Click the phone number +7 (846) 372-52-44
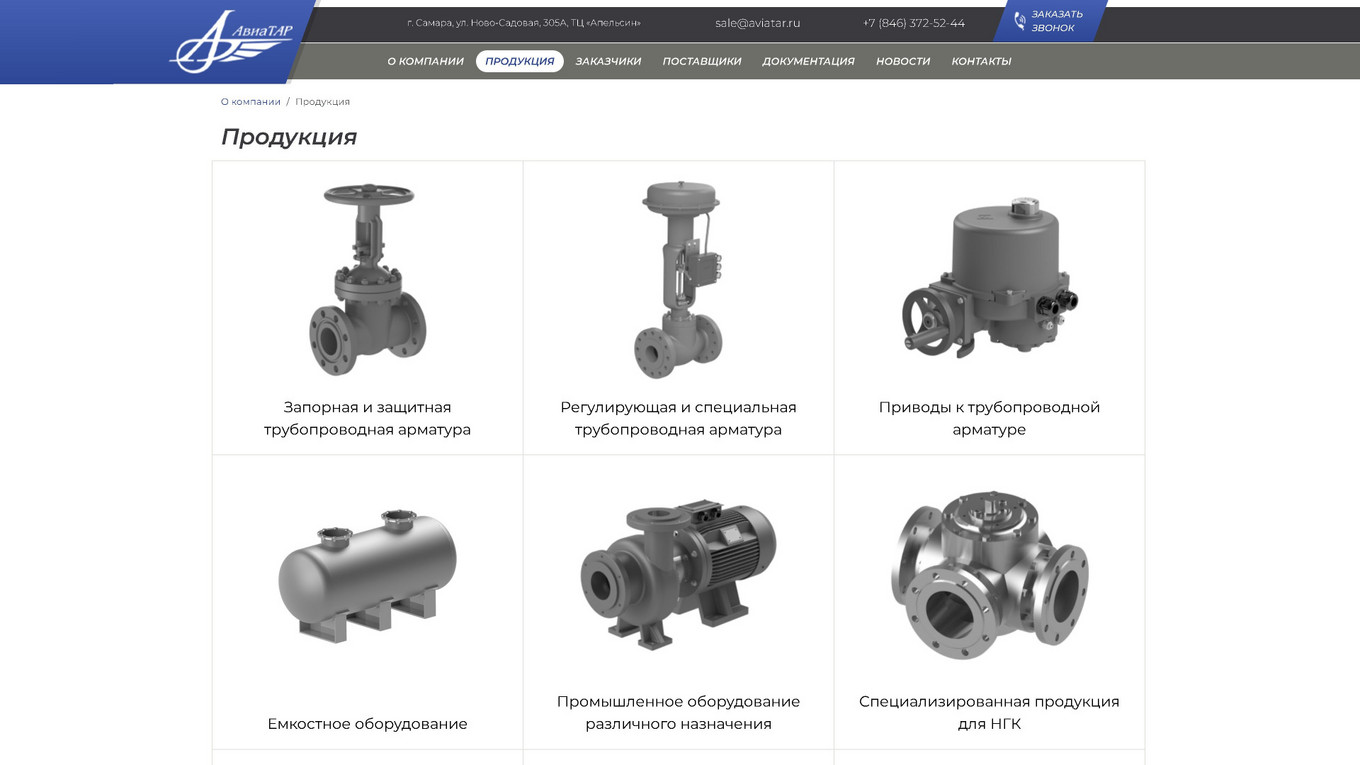 [914, 23]
